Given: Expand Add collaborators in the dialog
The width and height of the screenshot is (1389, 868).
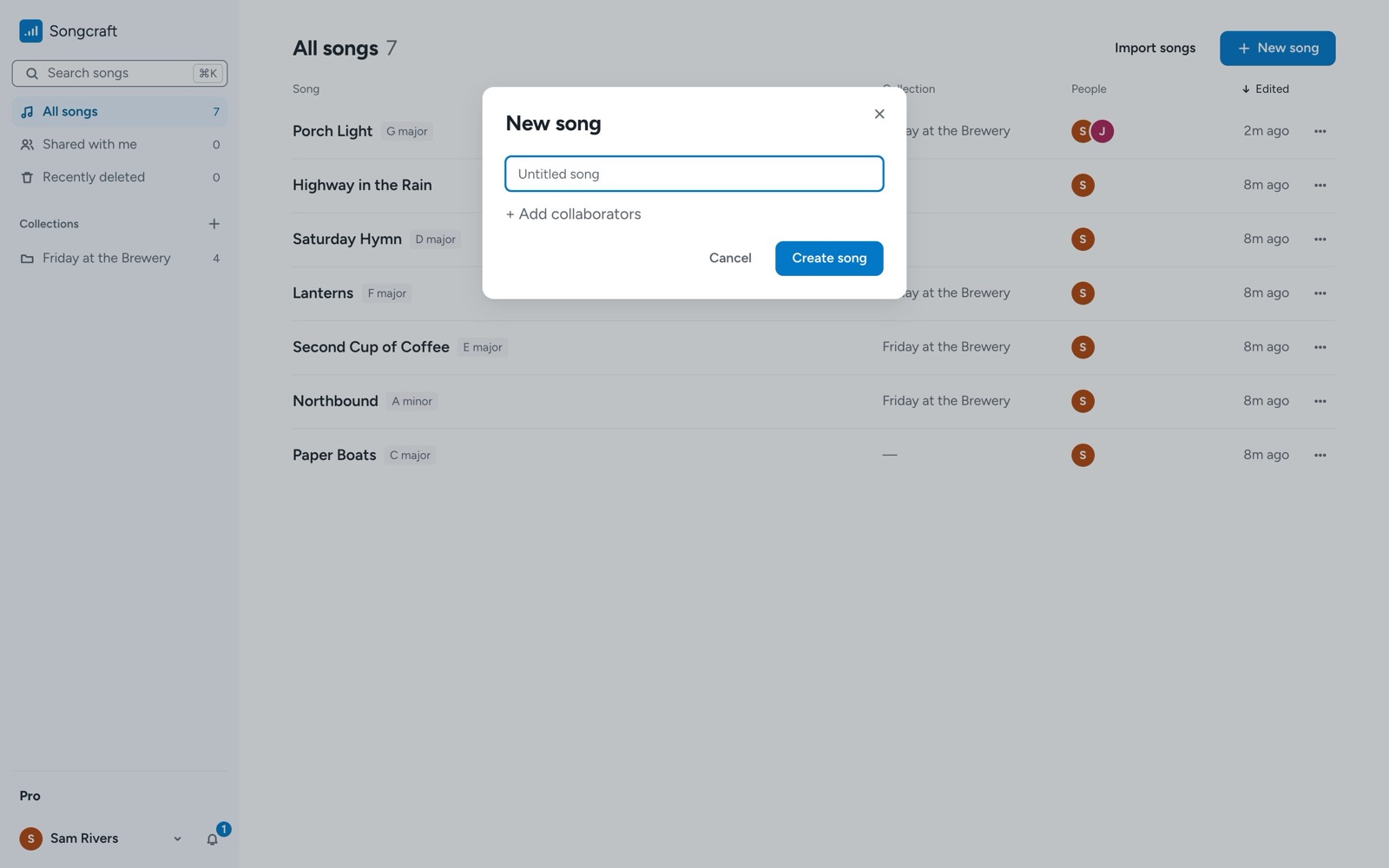Looking at the screenshot, I should [573, 214].
